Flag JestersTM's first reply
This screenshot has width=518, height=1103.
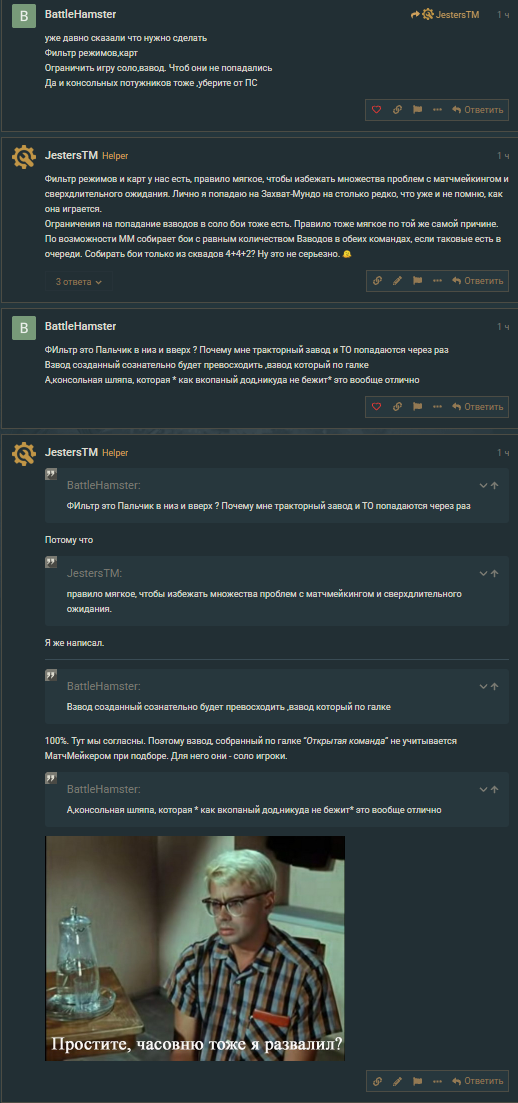tap(417, 281)
